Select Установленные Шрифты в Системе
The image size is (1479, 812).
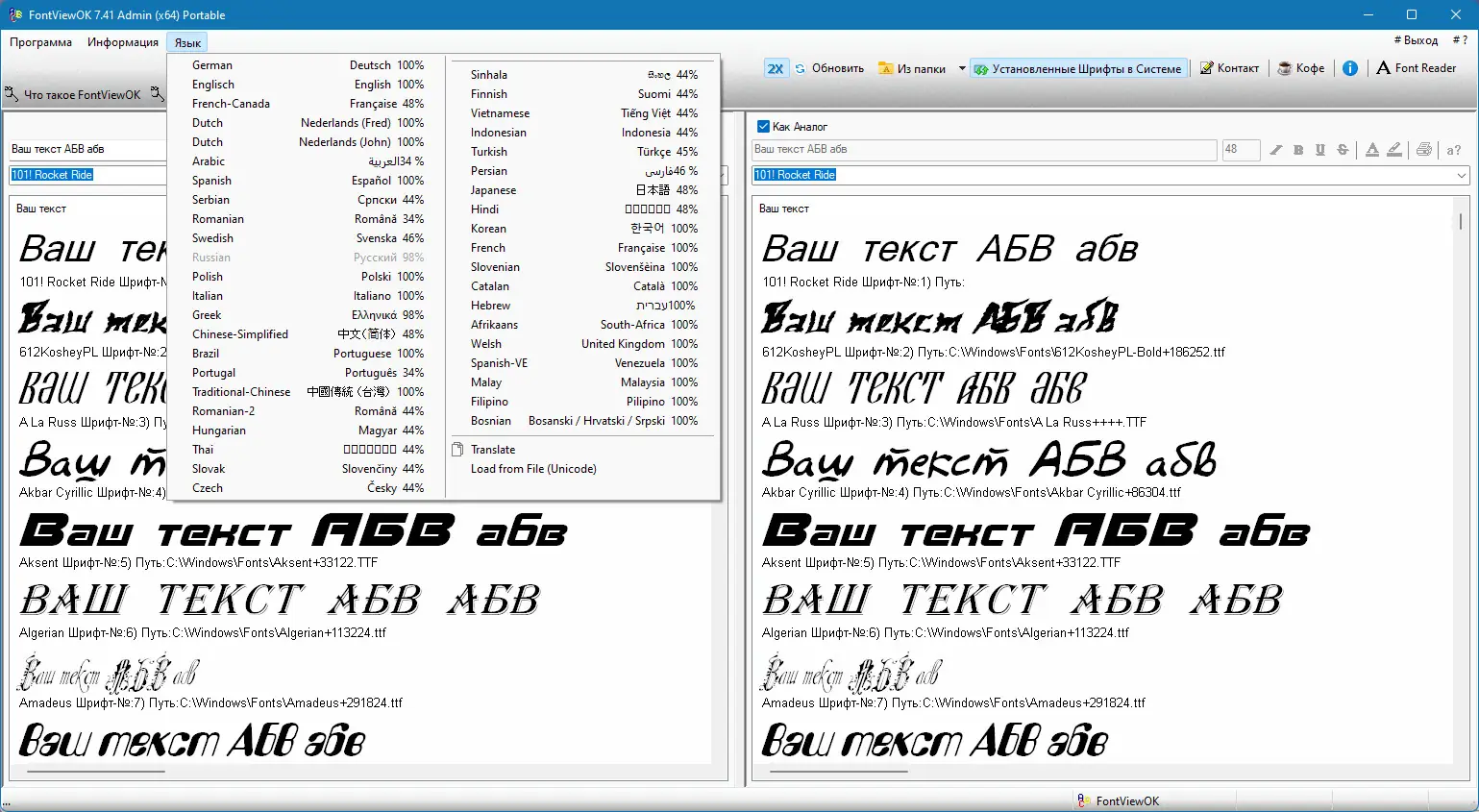tap(1077, 68)
